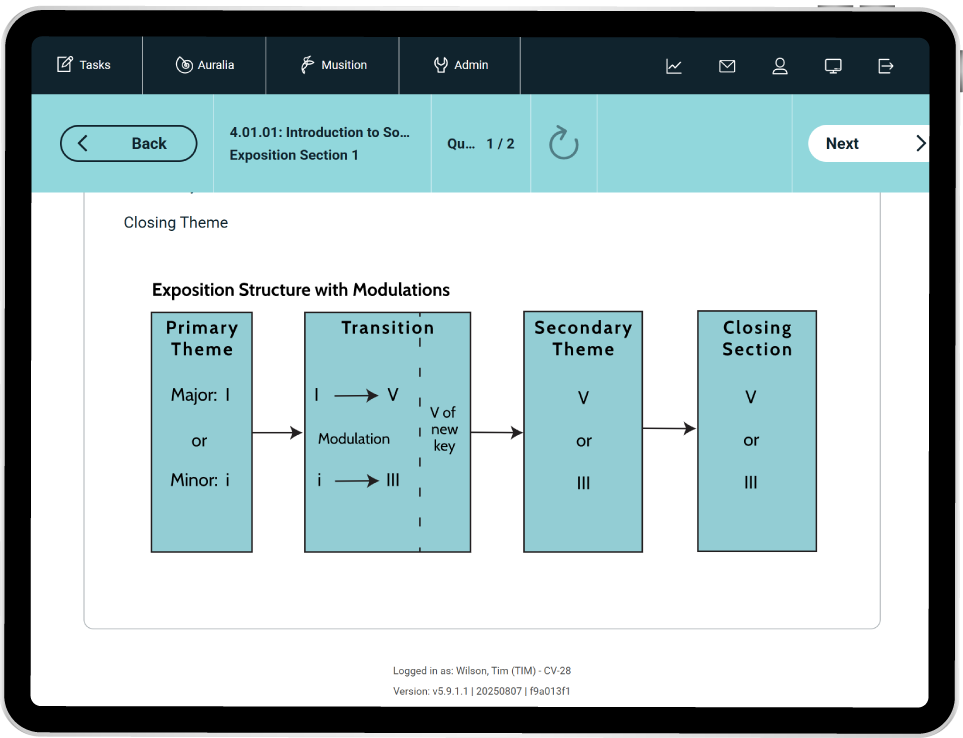Open the Musition tab

point(333,65)
